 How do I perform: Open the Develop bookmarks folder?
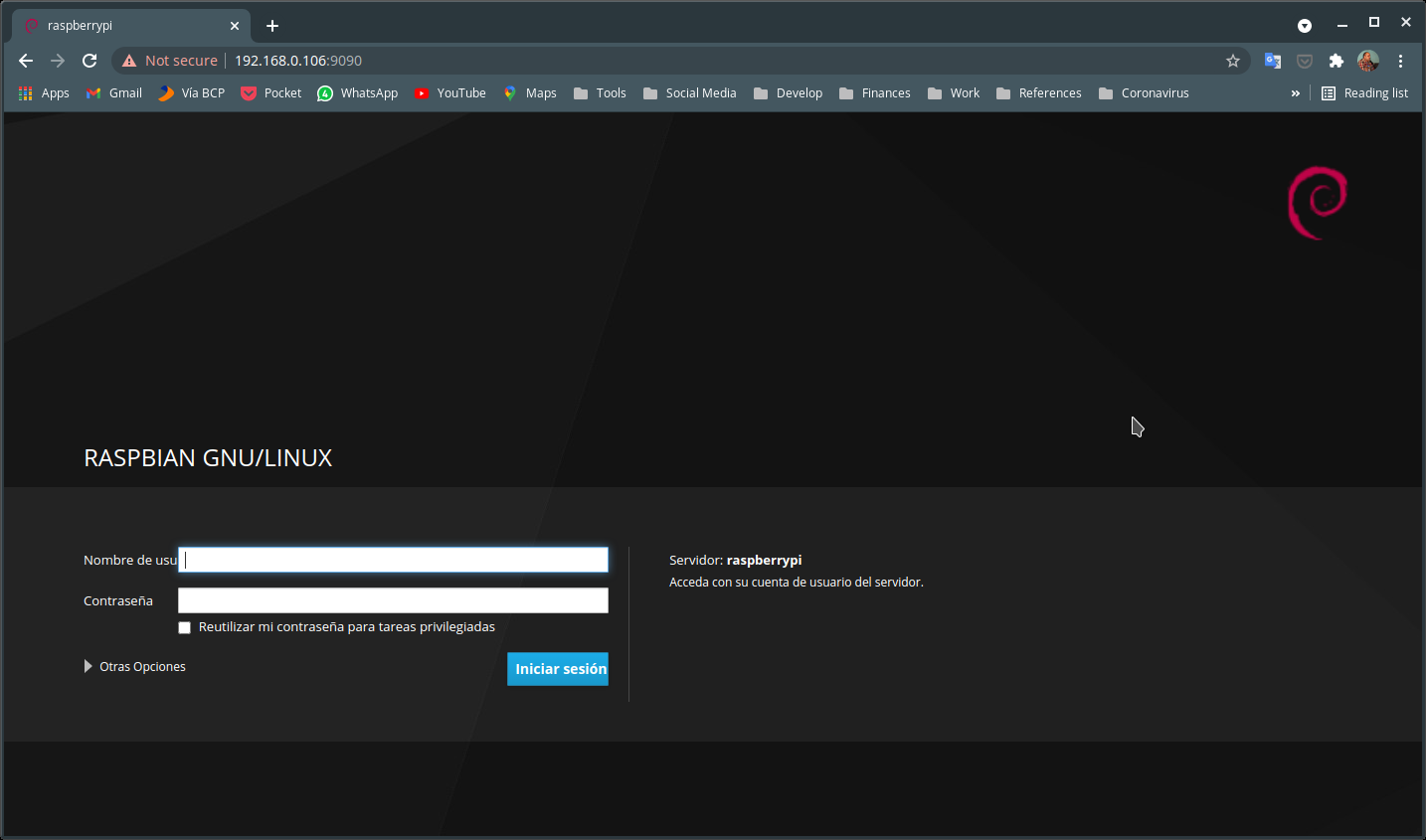789,93
